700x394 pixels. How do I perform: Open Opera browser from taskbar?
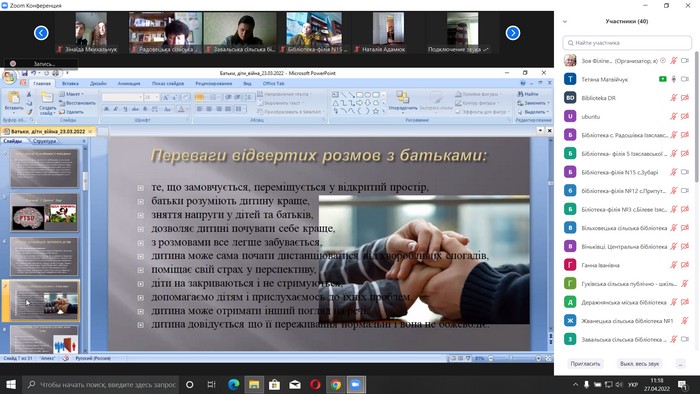coord(315,385)
